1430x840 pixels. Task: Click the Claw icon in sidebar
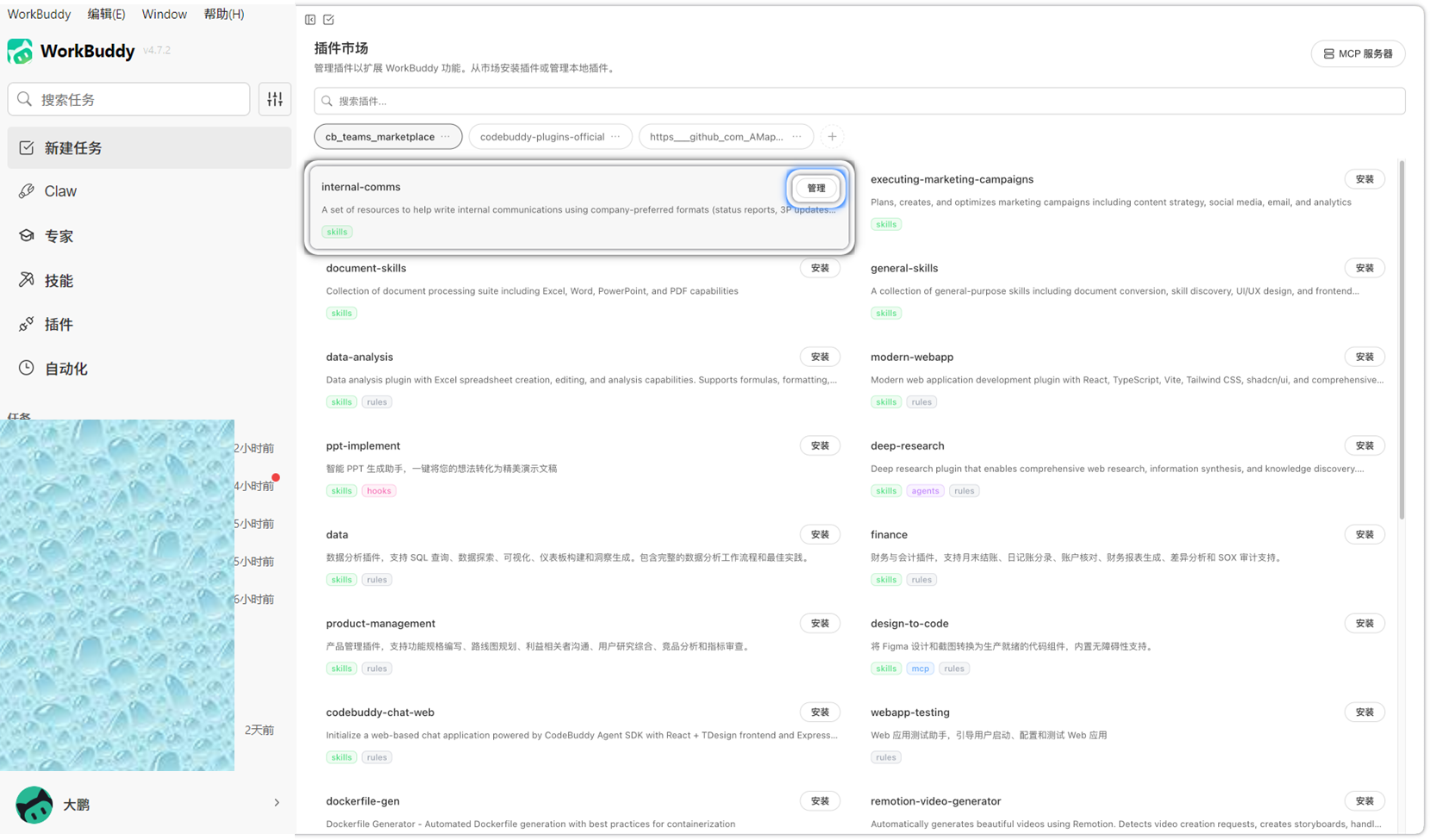[x=27, y=191]
